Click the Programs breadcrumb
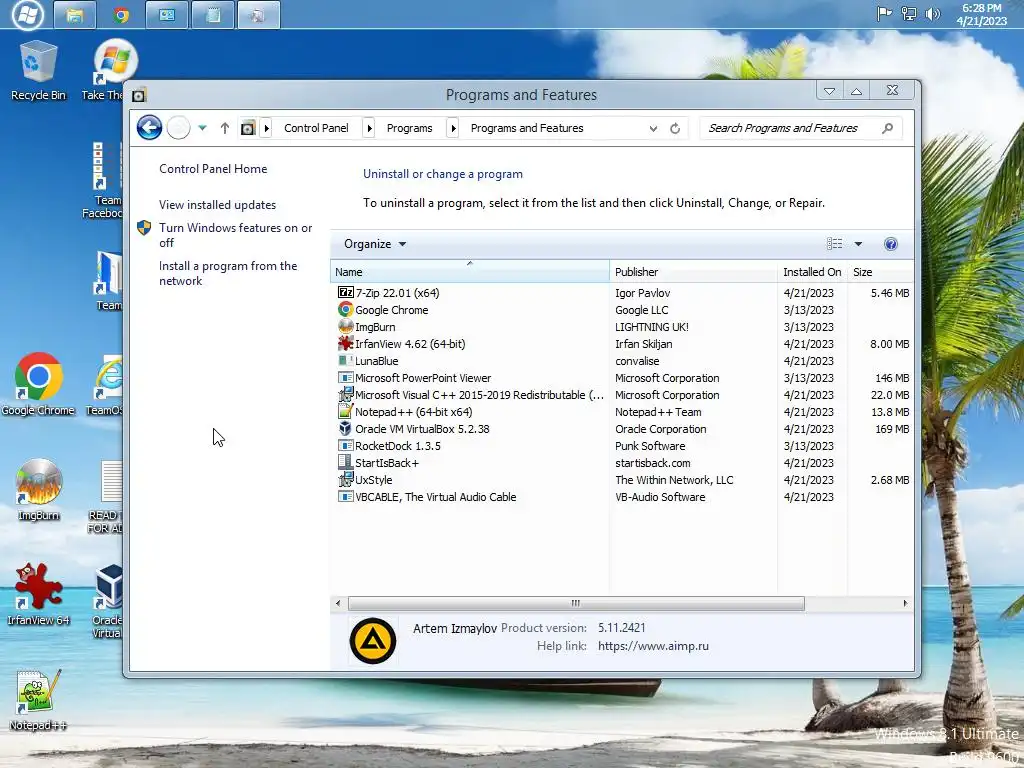 pos(409,128)
